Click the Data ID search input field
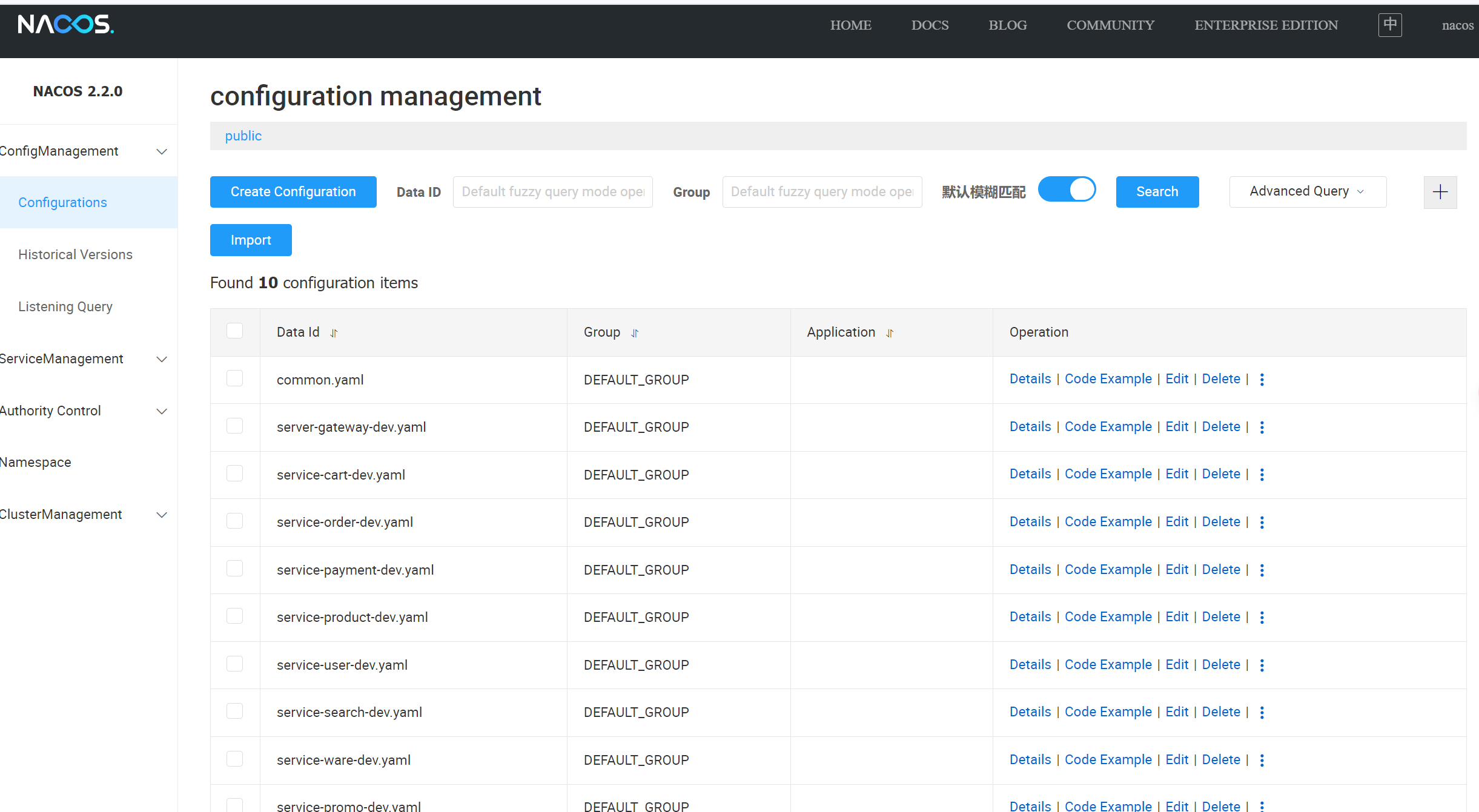The height and width of the screenshot is (812, 1479). (x=552, y=192)
